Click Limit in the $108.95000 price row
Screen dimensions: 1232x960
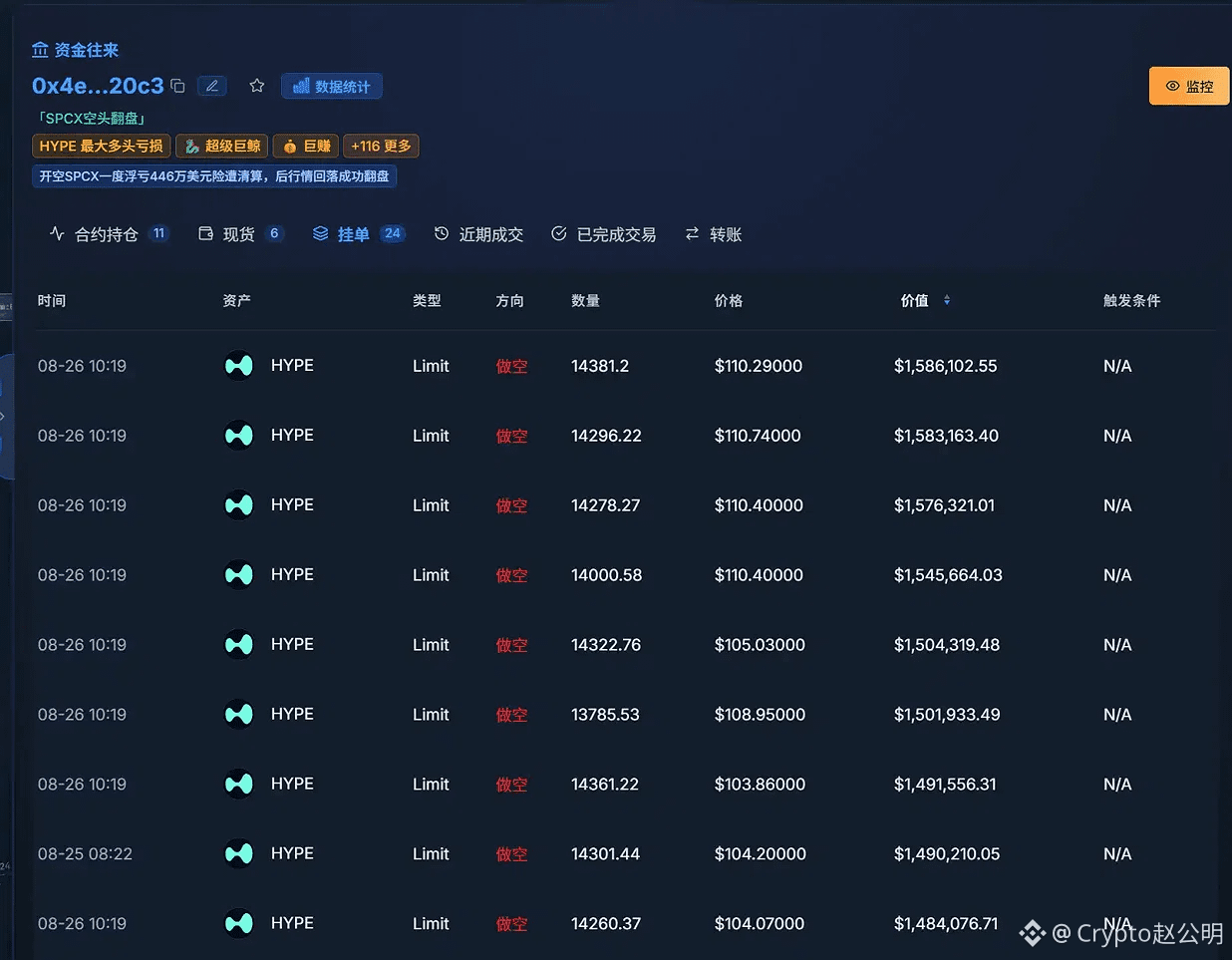(431, 715)
